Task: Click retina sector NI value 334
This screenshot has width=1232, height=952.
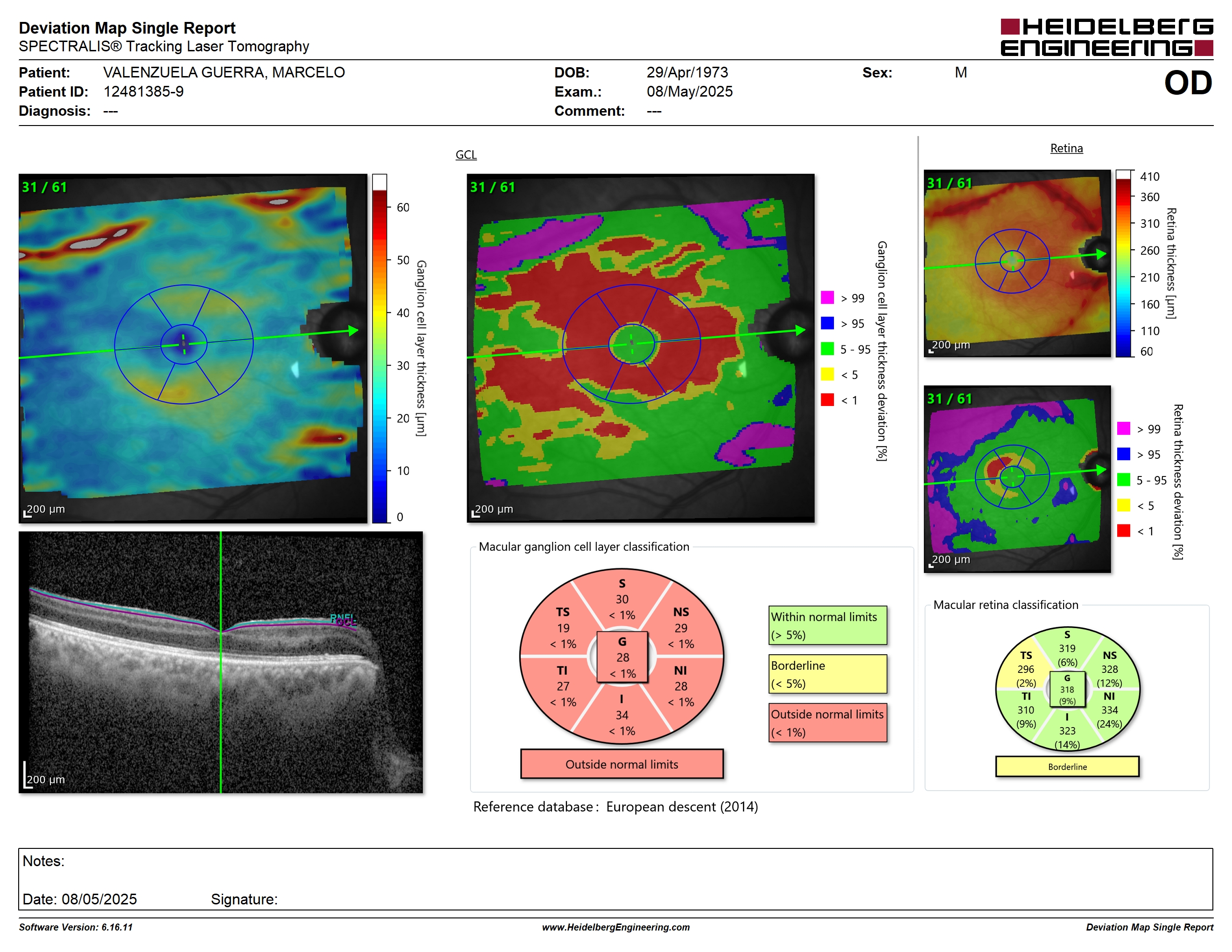Action: 1109,711
